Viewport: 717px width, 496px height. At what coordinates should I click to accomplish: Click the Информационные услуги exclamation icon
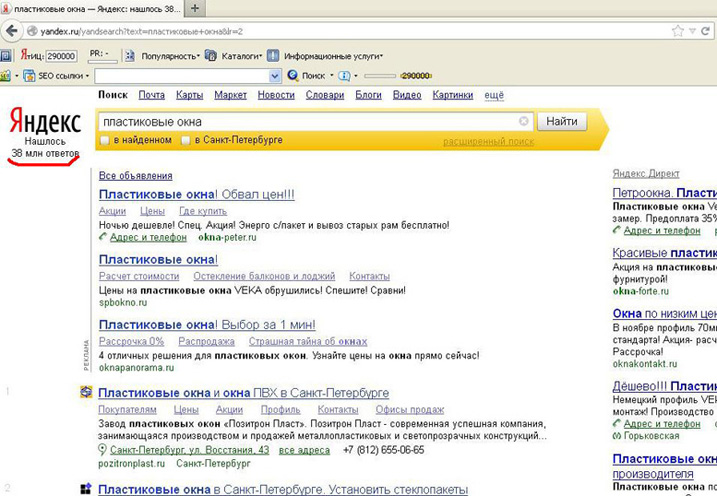[x=273, y=56]
